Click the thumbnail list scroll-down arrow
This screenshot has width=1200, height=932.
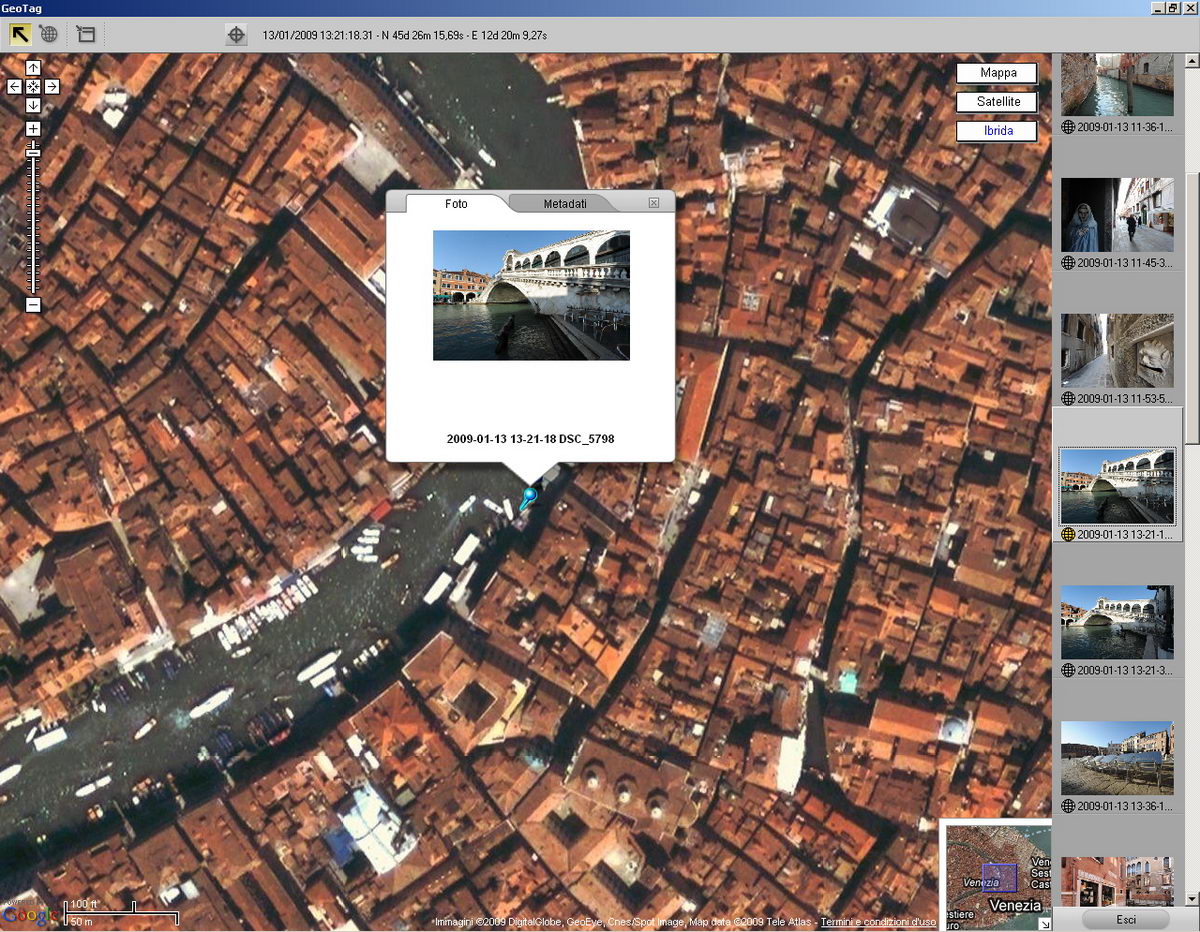[x=1192, y=900]
